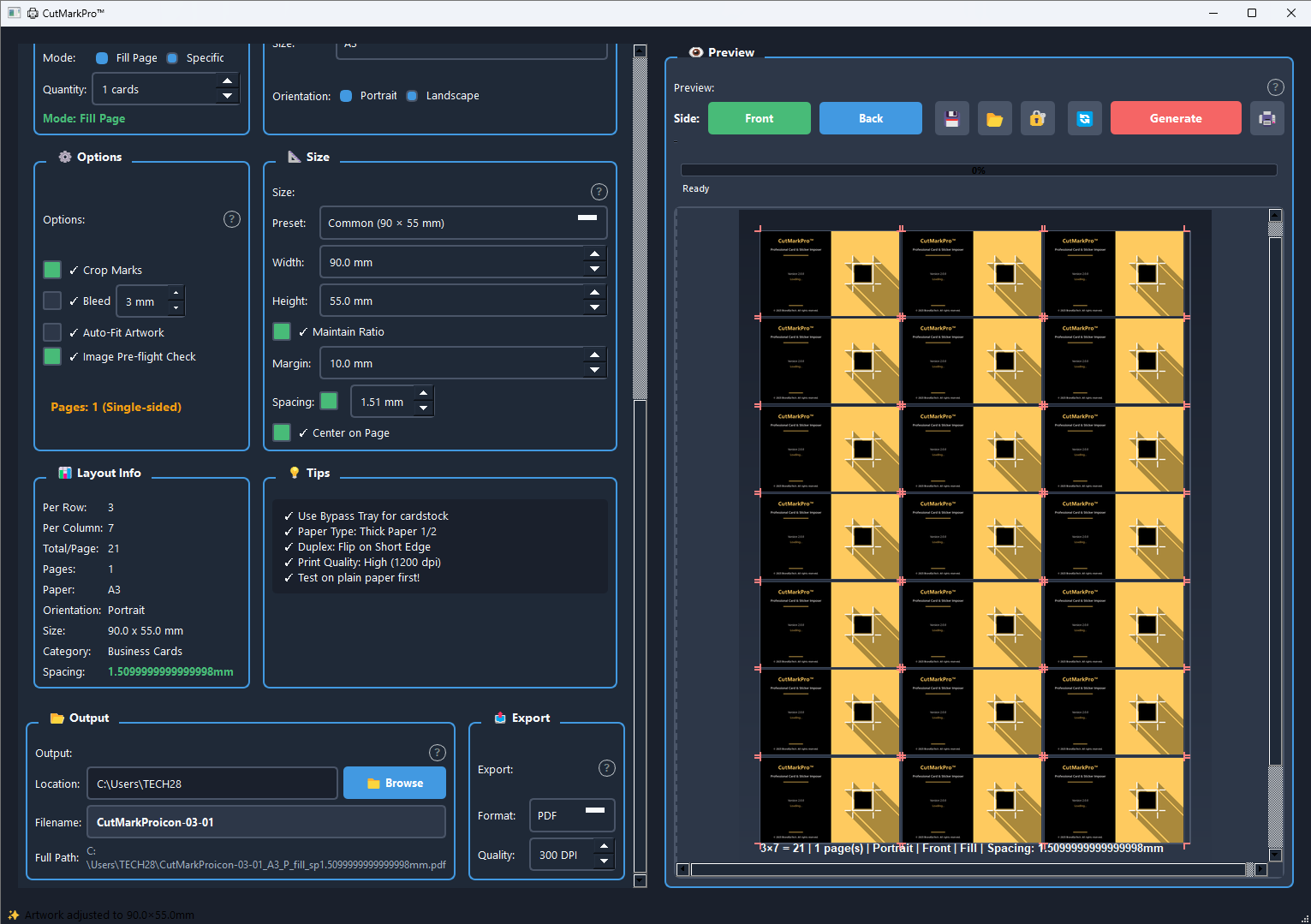1311x924 pixels.
Task: Open help icon in Options panel
Action: click(x=232, y=219)
